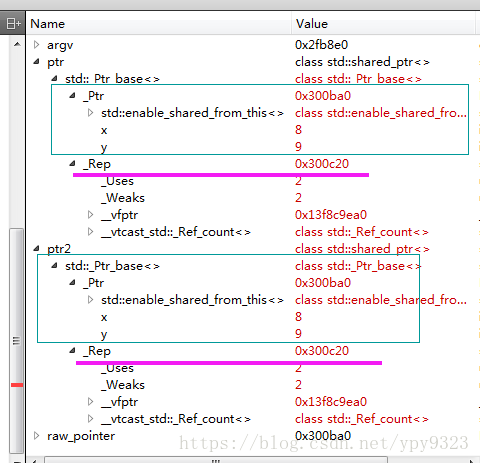Image resolution: width=480 pixels, height=463 pixels.
Task: Click the __vfptr value 0x13f8c9ea0 under ptr
Action: tap(331, 215)
